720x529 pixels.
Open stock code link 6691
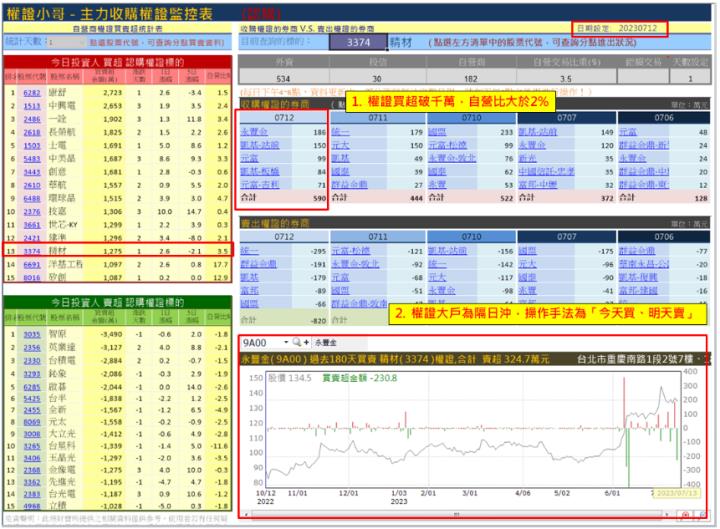32,264
